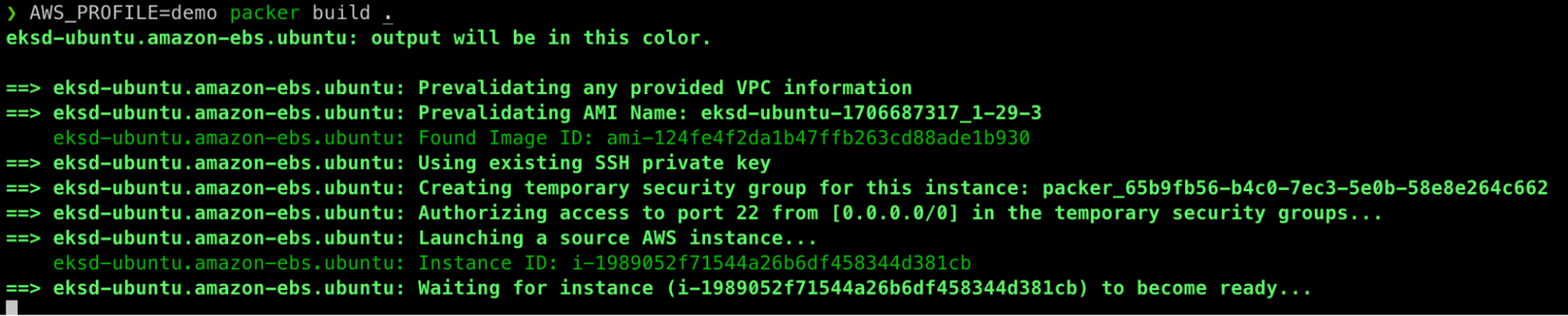1568x316 pixels.
Task: Click the AMI ID ami-124fe4f2da1b47ffb263cd88ade1b930
Action: click(818, 138)
